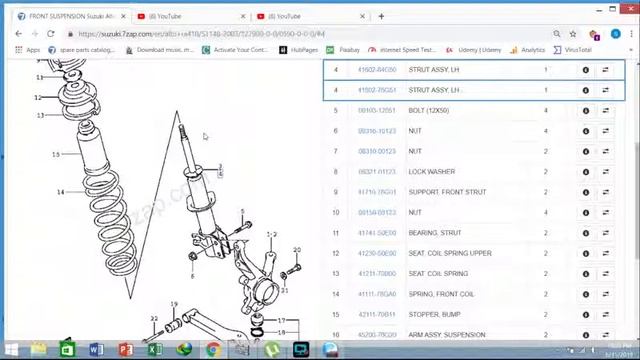Click swap arrows for ARM ASSY, SUSPENSION

(x=606, y=335)
